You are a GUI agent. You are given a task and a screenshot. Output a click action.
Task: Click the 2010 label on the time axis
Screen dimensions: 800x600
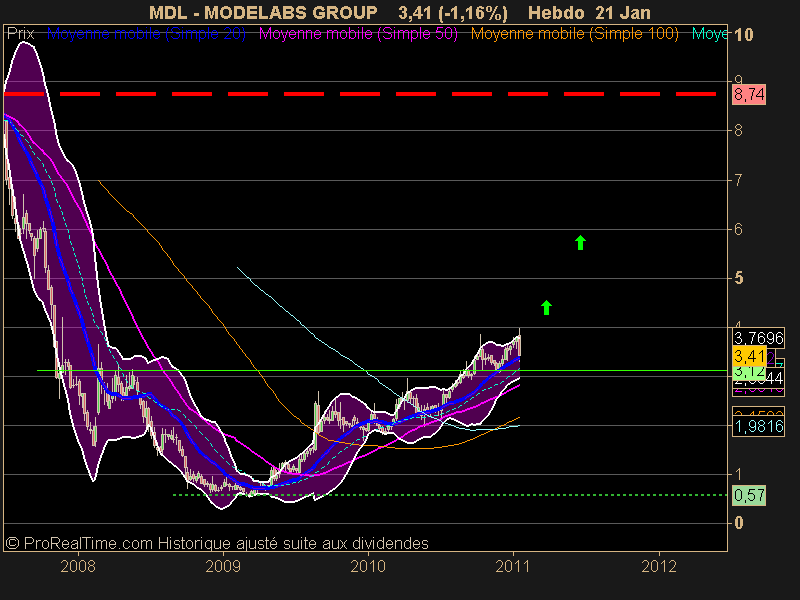pyautogui.click(x=368, y=566)
